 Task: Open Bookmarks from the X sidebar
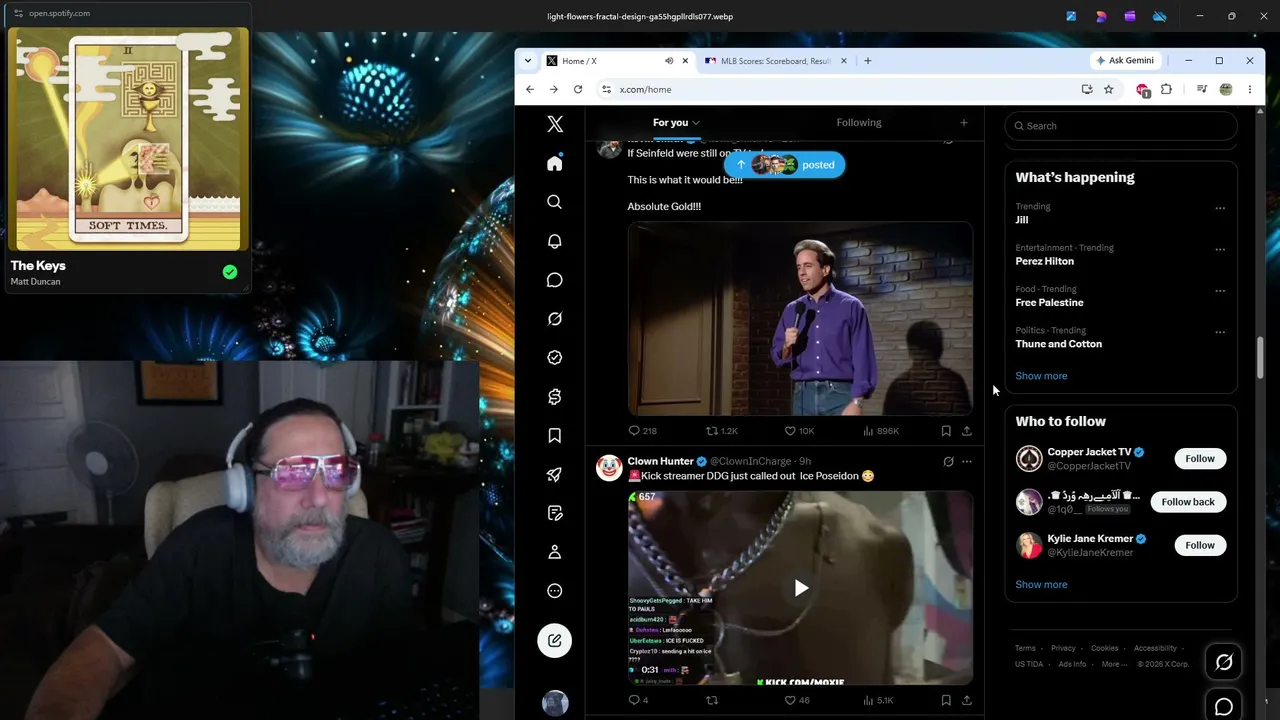coord(555,436)
